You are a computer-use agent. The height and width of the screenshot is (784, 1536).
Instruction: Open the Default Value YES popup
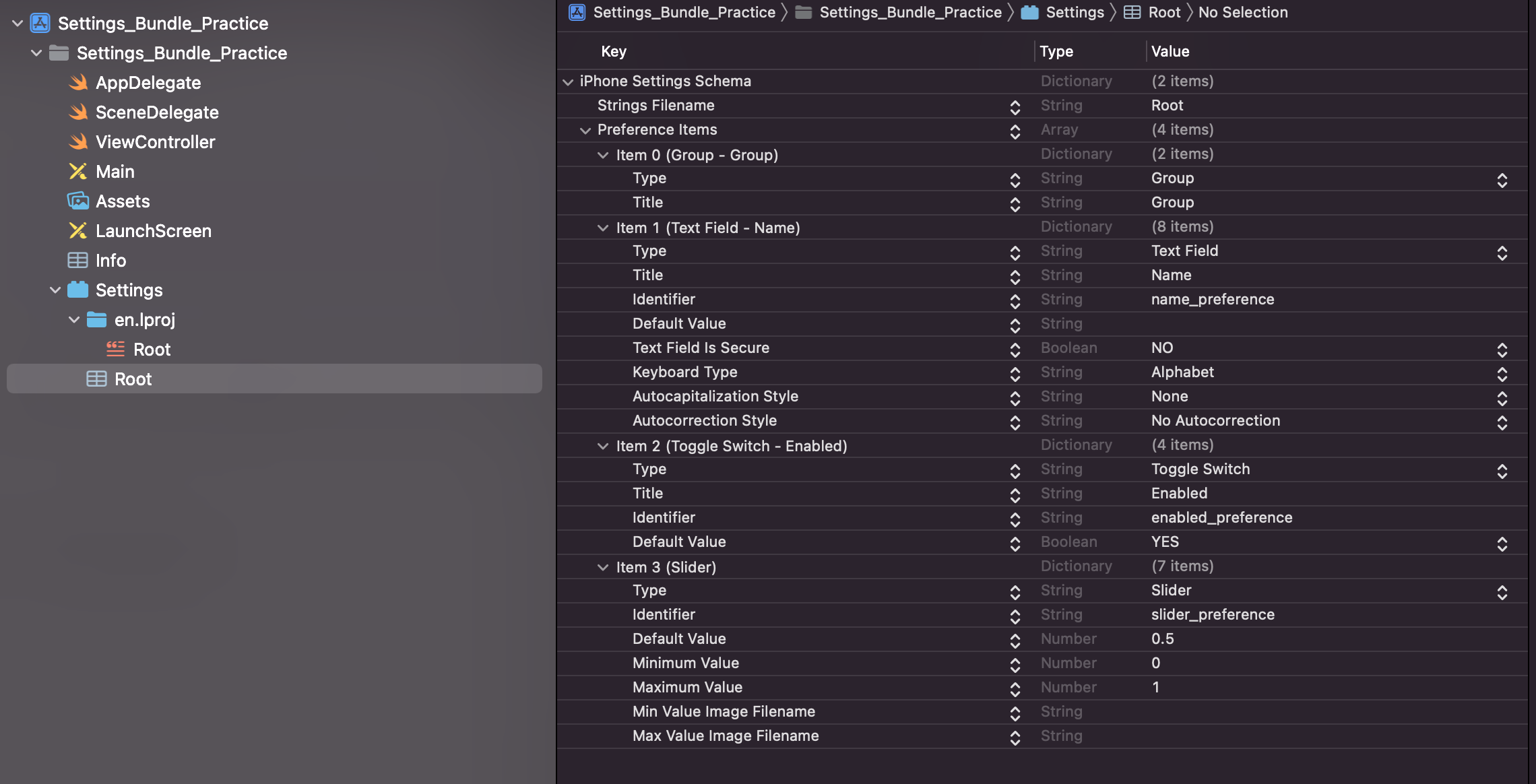click(x=1502, y=544)
